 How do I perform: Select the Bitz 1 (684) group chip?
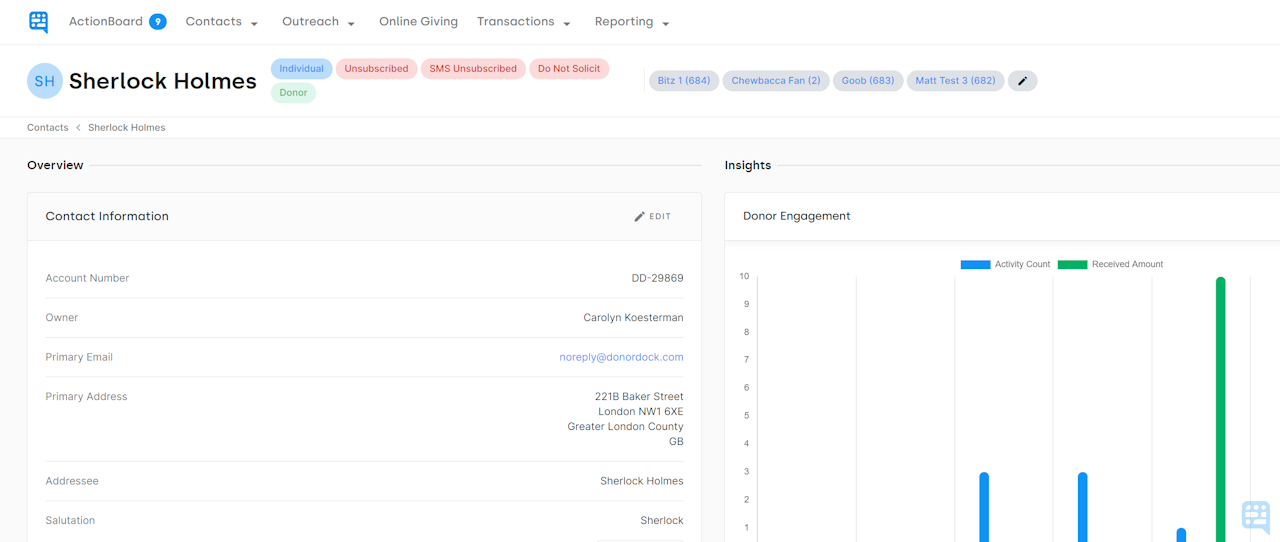point(684,81)
